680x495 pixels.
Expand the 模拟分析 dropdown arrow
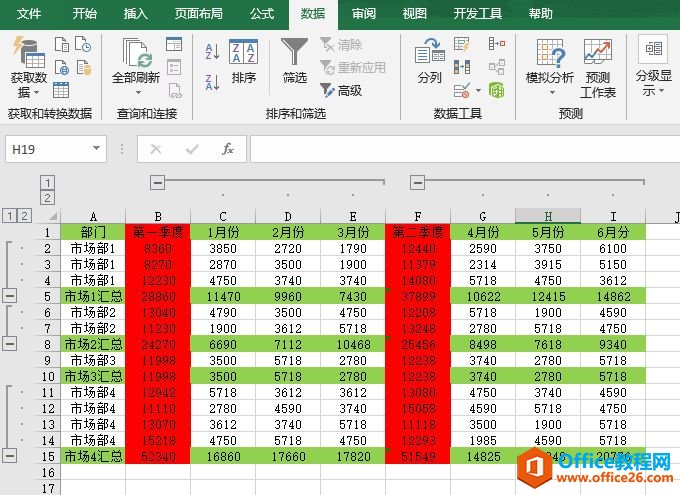[552, 92]
